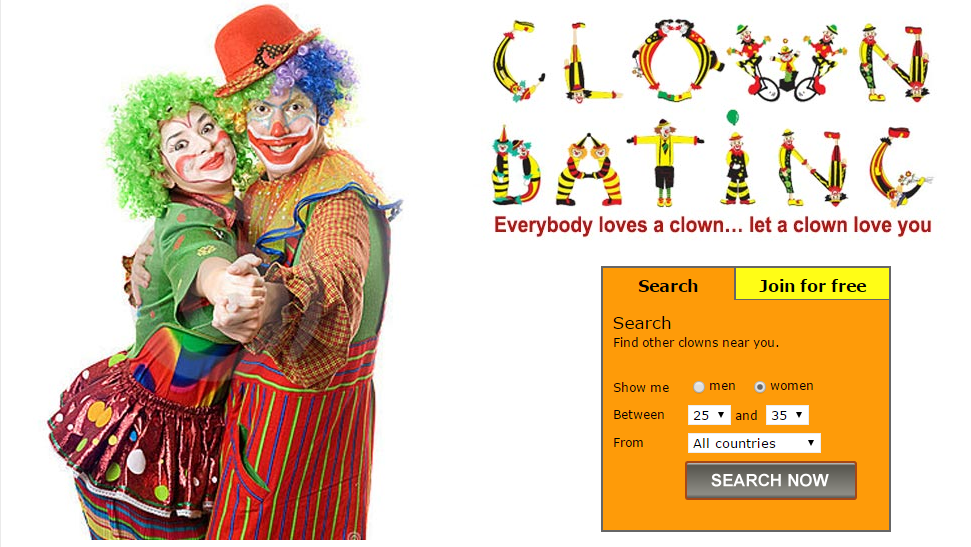Click the clown-shaped letter G in DATING
971x547 pixels.
(900, 166)
